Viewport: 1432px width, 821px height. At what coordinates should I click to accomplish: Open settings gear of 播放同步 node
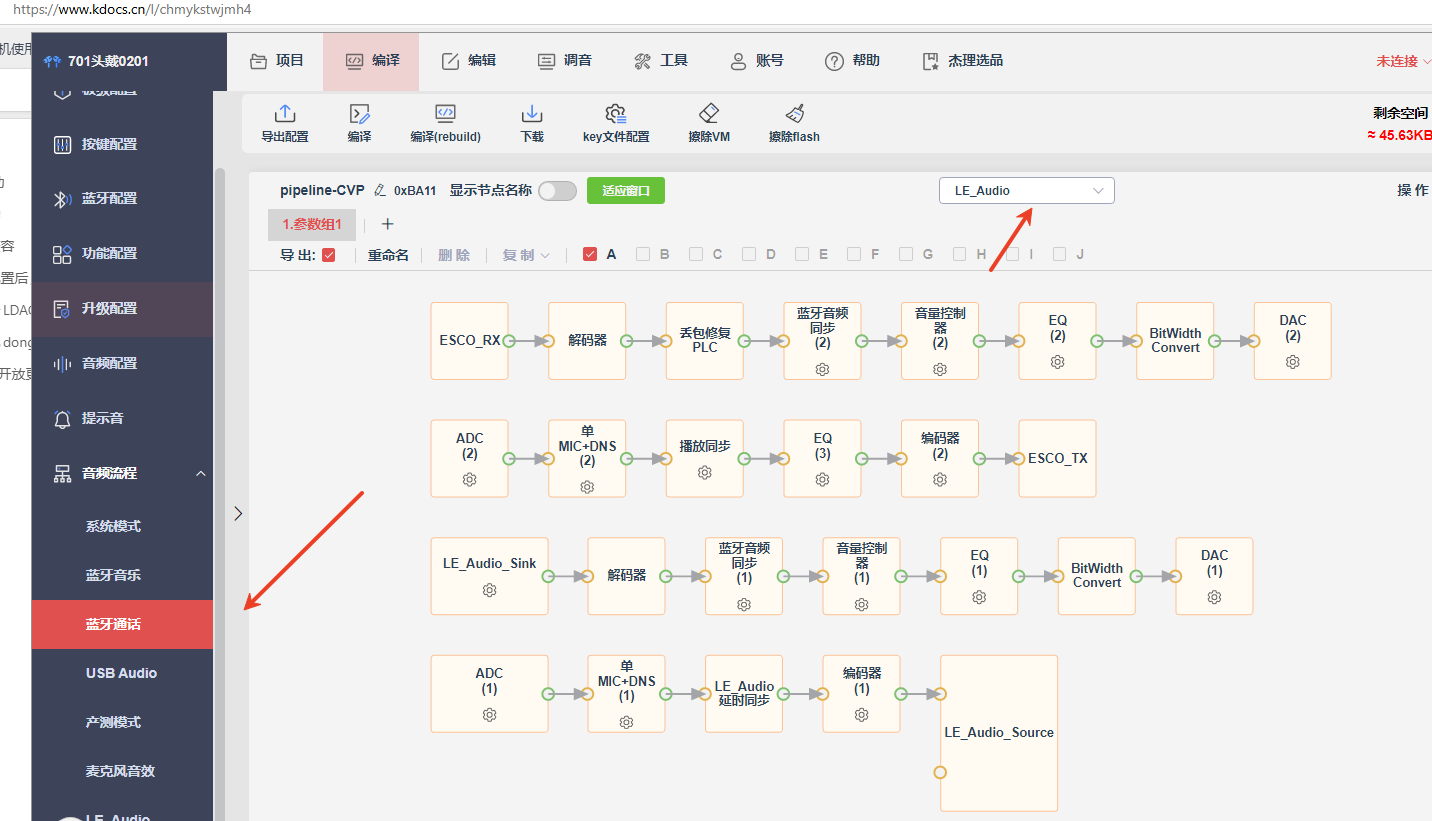point(705,472)
